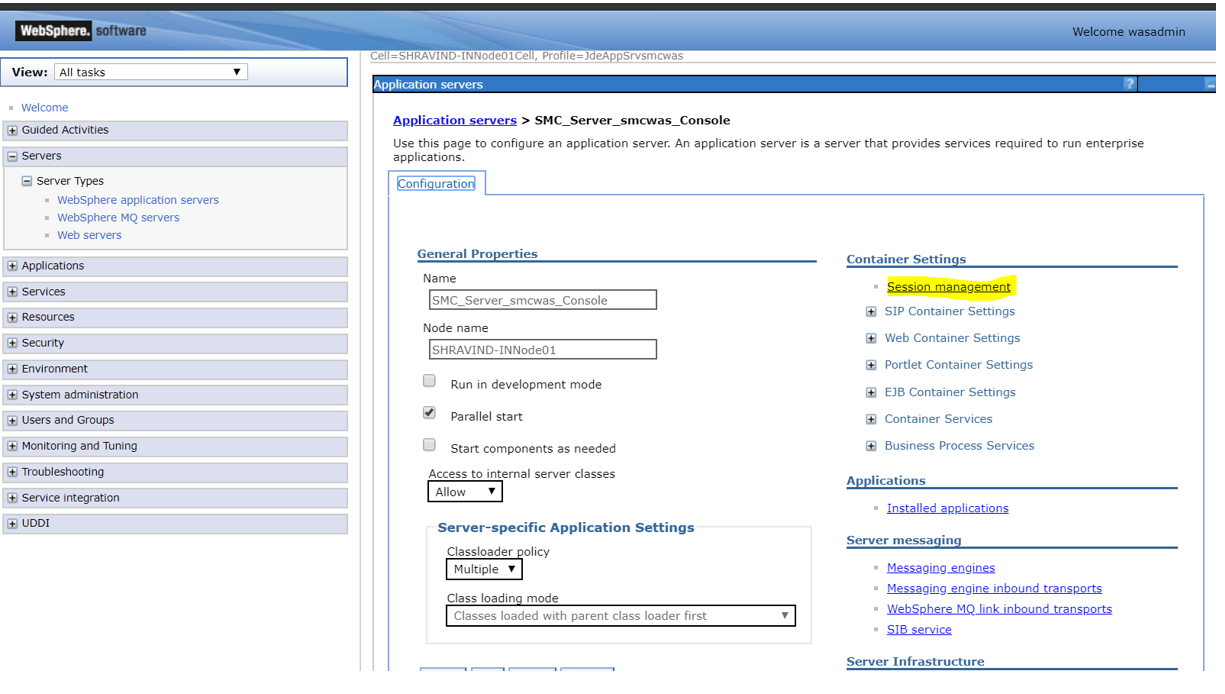Expand Portlet Container Settings
The height and width of the screenshot is (694, 1225).
[871, 366]
